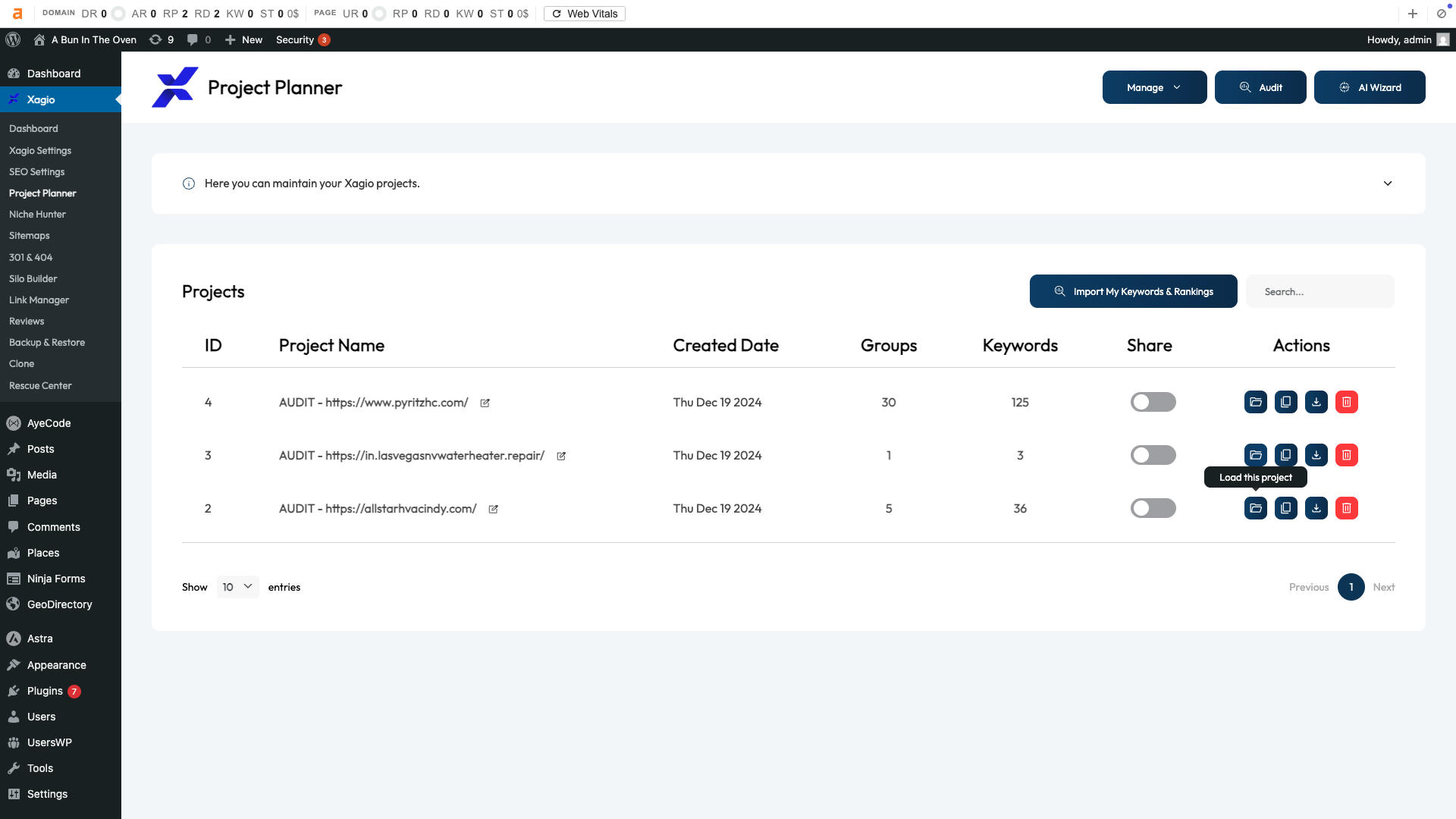Load the lasvegasnvwaterheater.repair project
The image size is (1456, 819).
[1256, 455]
